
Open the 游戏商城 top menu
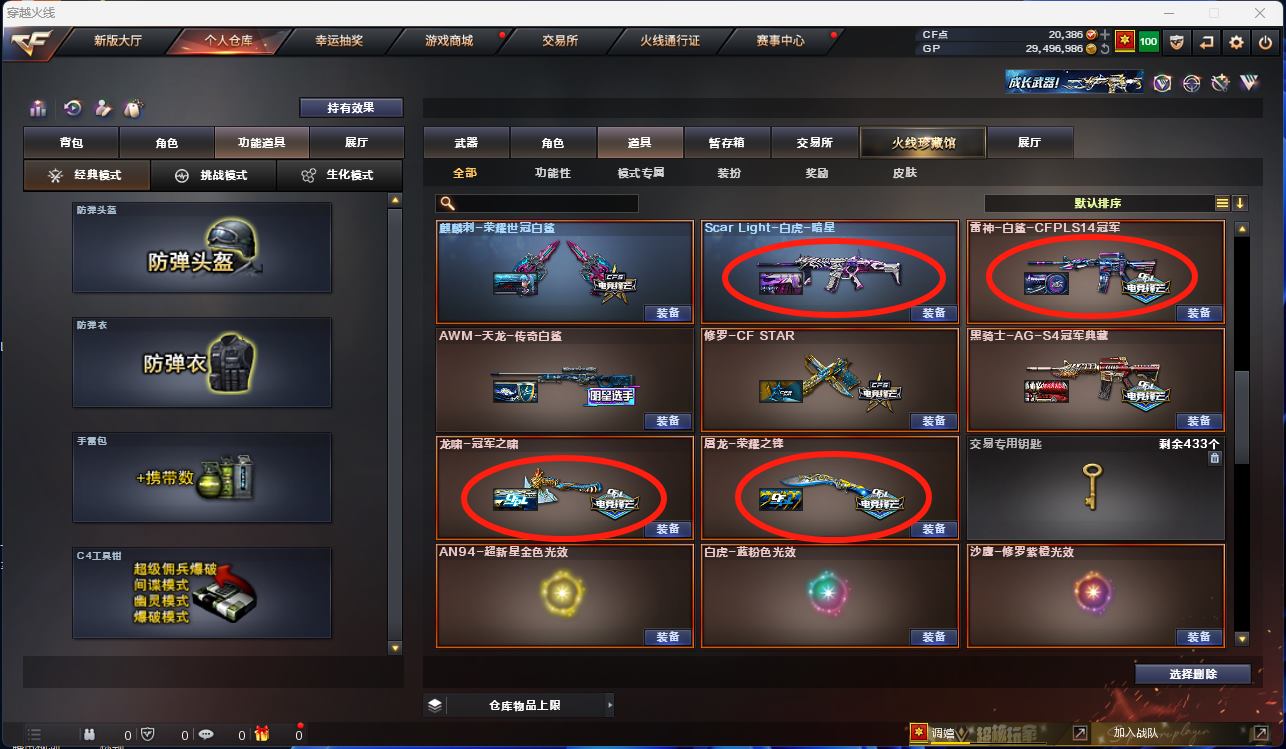click(449, 41)
